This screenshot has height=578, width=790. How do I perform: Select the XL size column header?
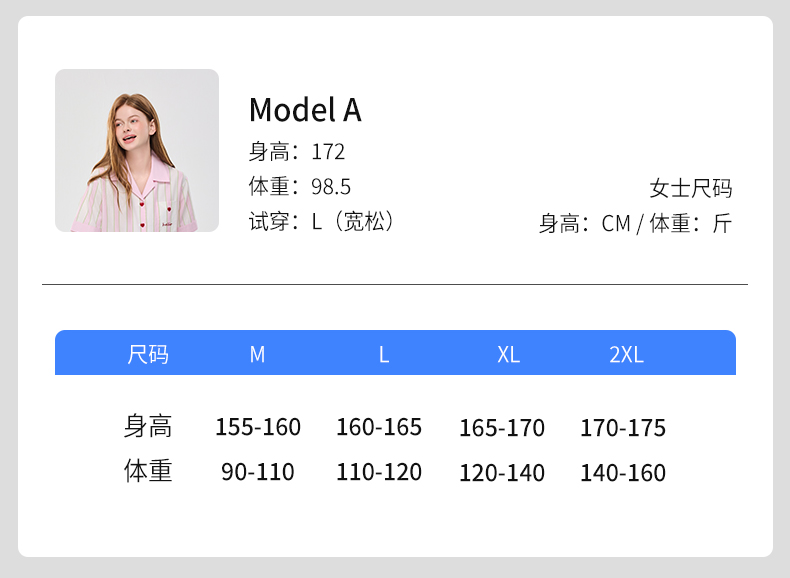click(508, 354)
